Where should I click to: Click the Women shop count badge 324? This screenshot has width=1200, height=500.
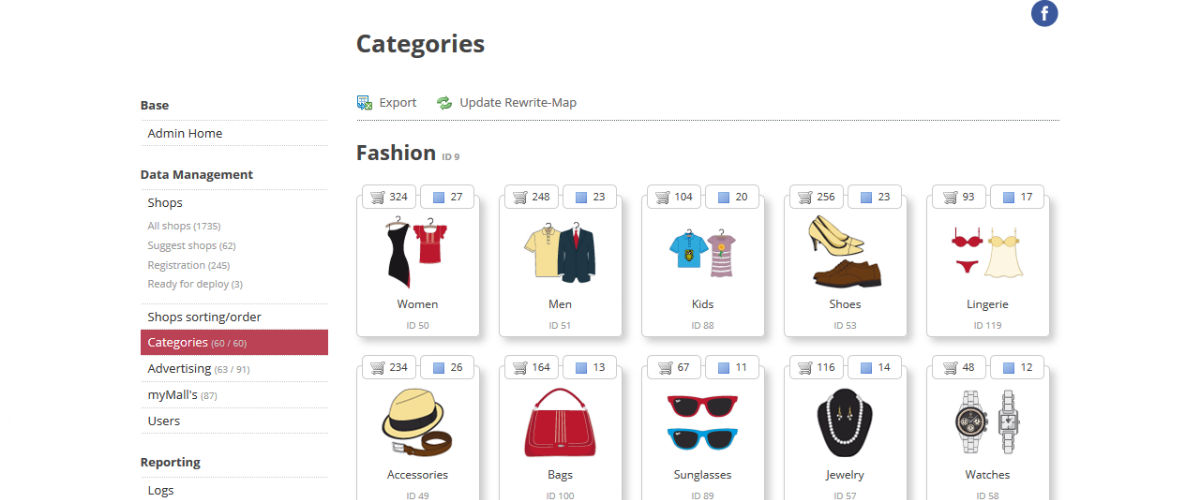point(388,197)
